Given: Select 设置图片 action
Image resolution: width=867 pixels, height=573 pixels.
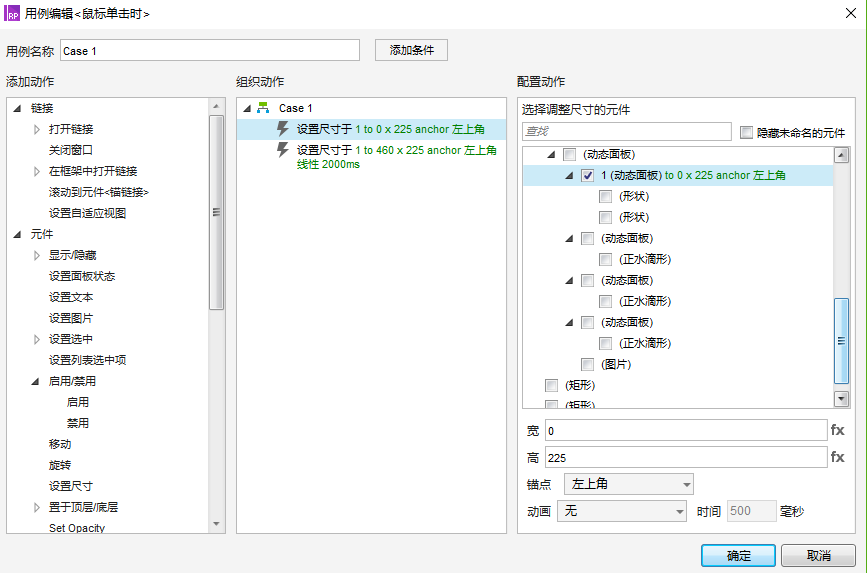Looking at the screenshot, I should point(71,318).
